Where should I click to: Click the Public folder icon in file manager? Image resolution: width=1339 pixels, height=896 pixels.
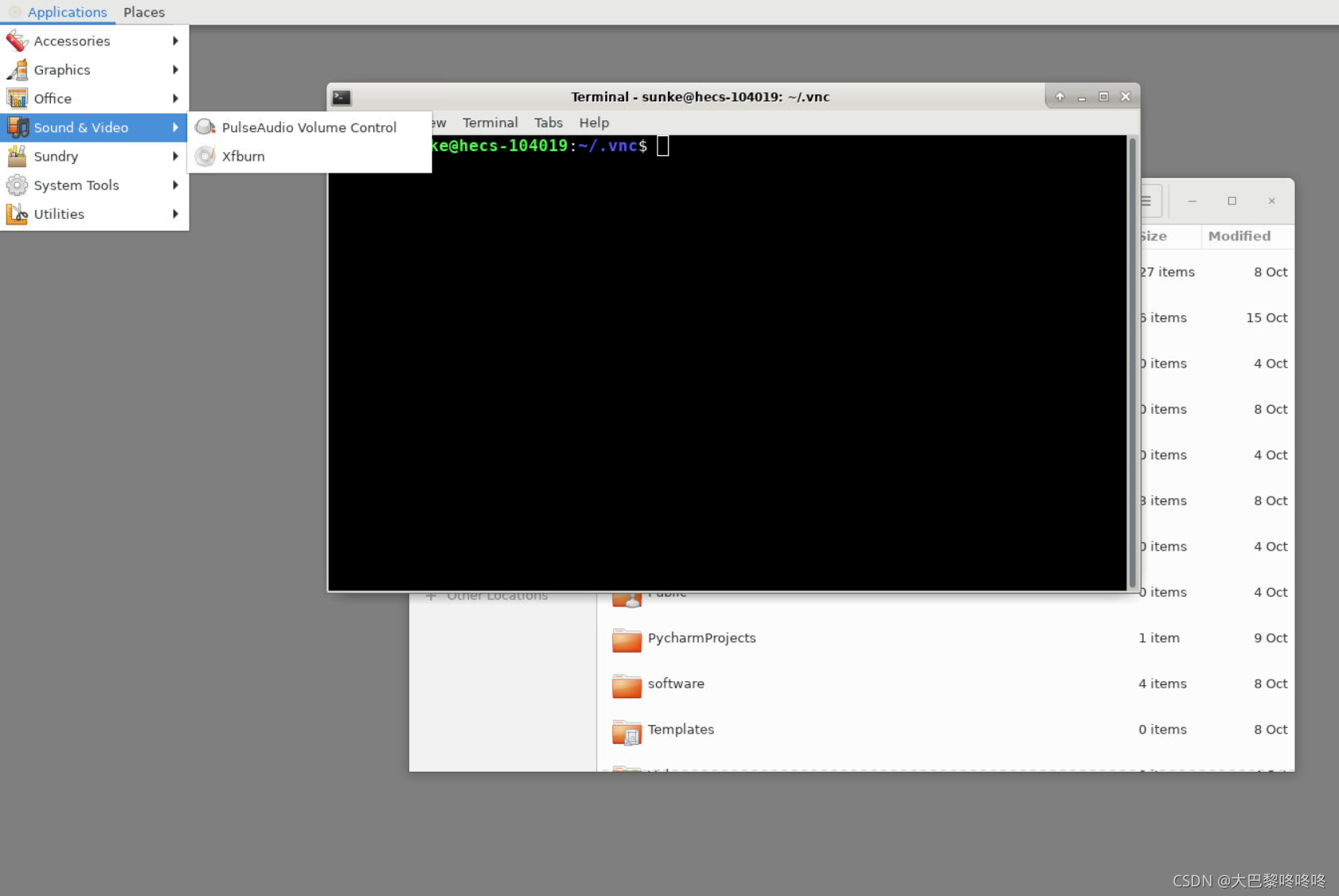tap(627, 599)
